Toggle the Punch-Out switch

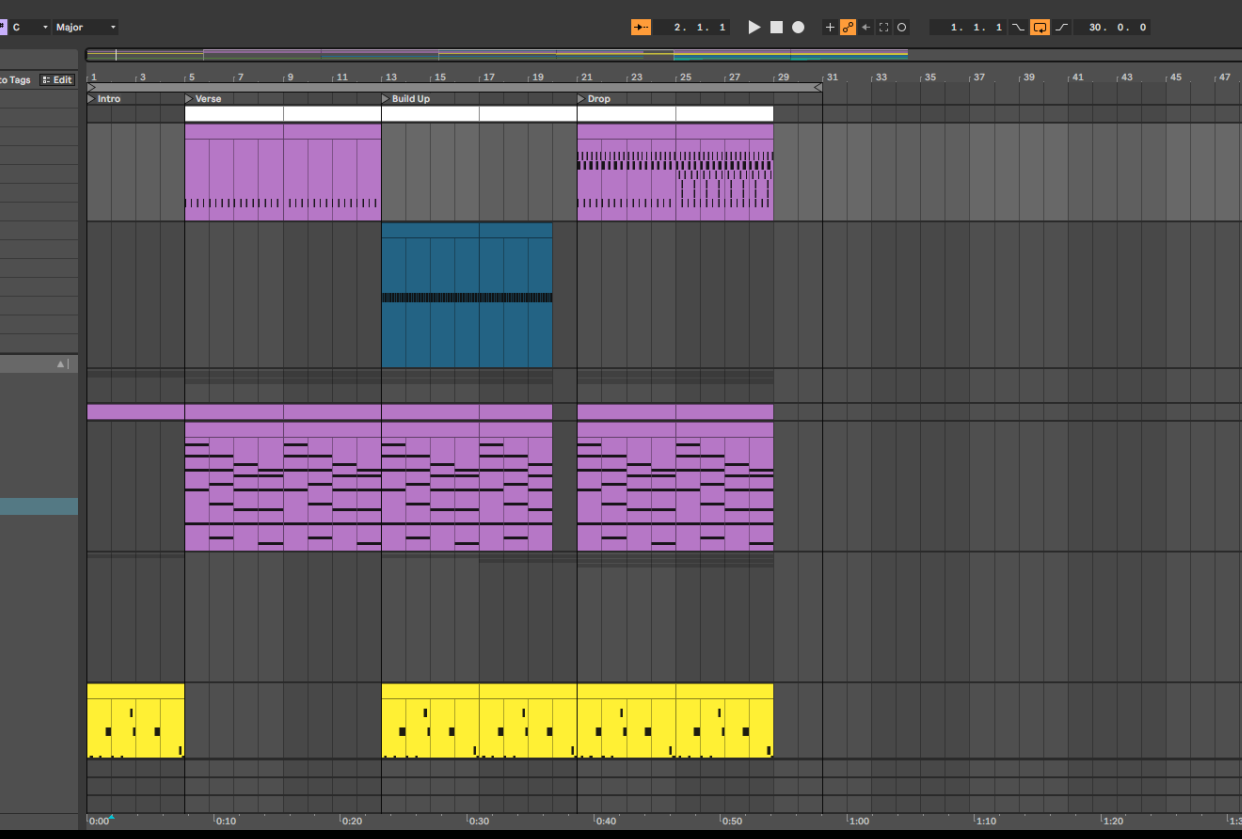(x=1061, y=27)
